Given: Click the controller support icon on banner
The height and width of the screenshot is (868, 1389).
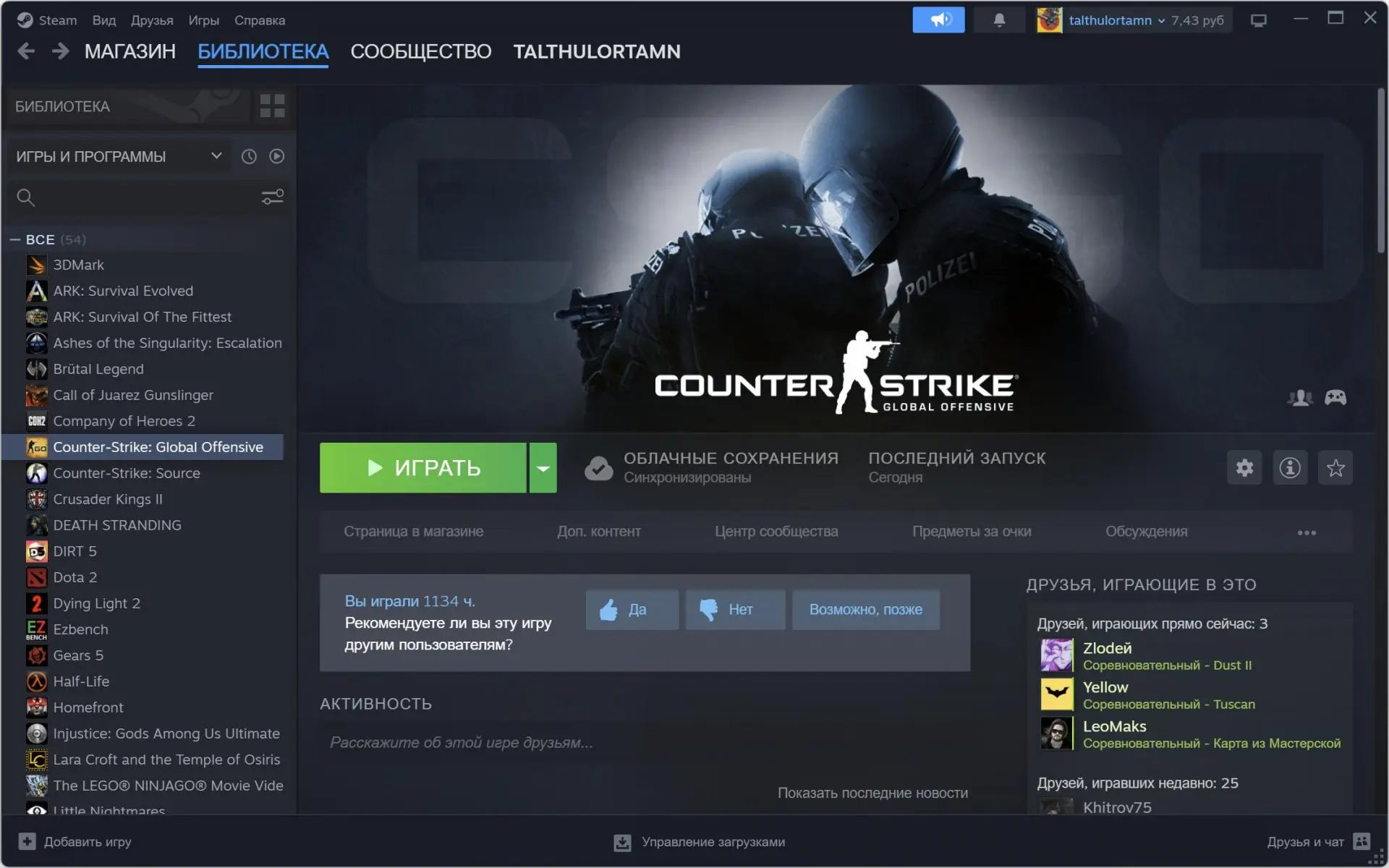Looking at the screenshot, I should (1335, 397).
